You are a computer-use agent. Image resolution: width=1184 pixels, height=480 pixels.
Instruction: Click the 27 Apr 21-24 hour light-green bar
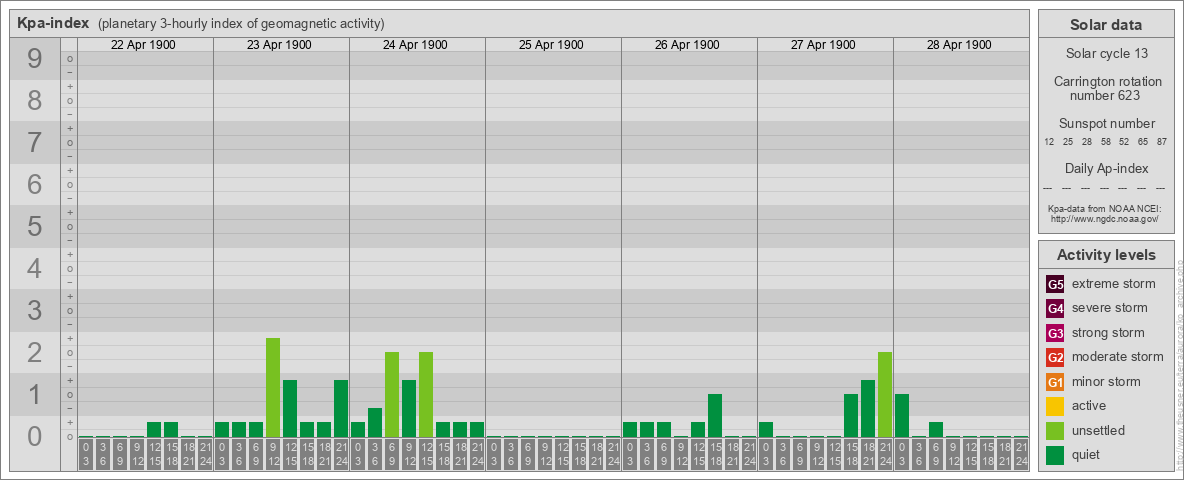[885, 395]
